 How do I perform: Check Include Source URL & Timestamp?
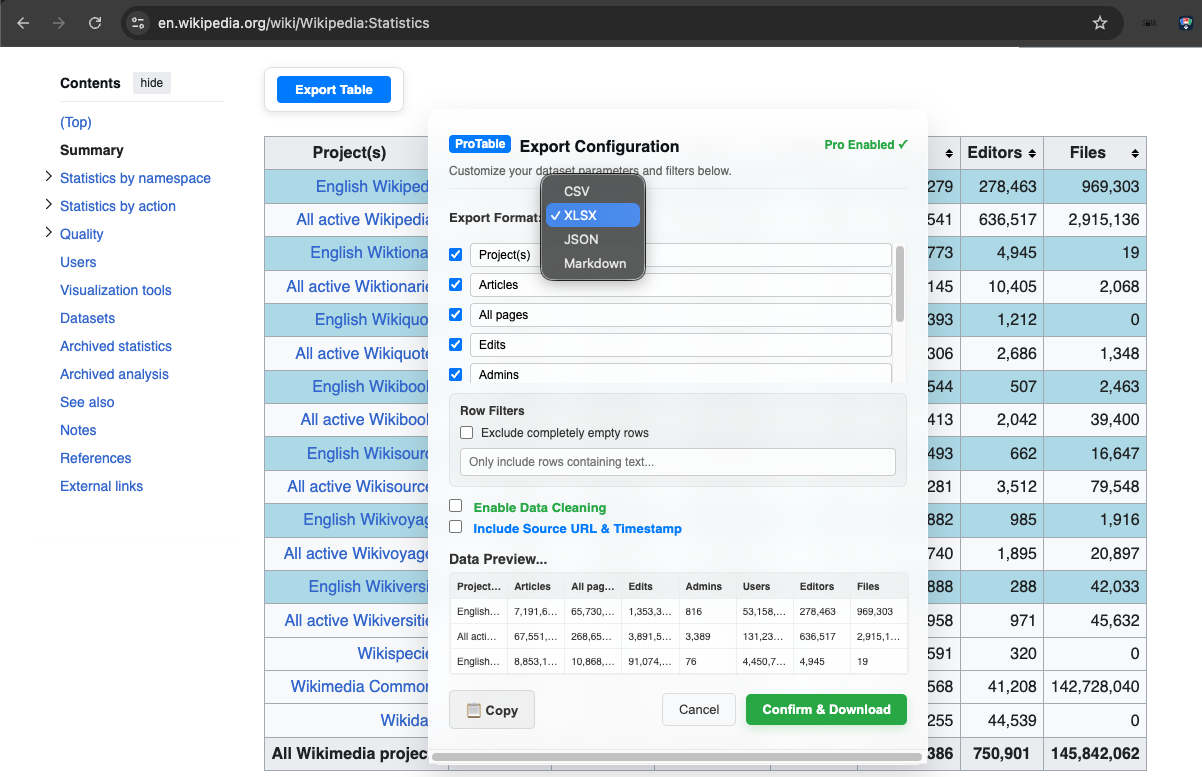click(456, 527)
